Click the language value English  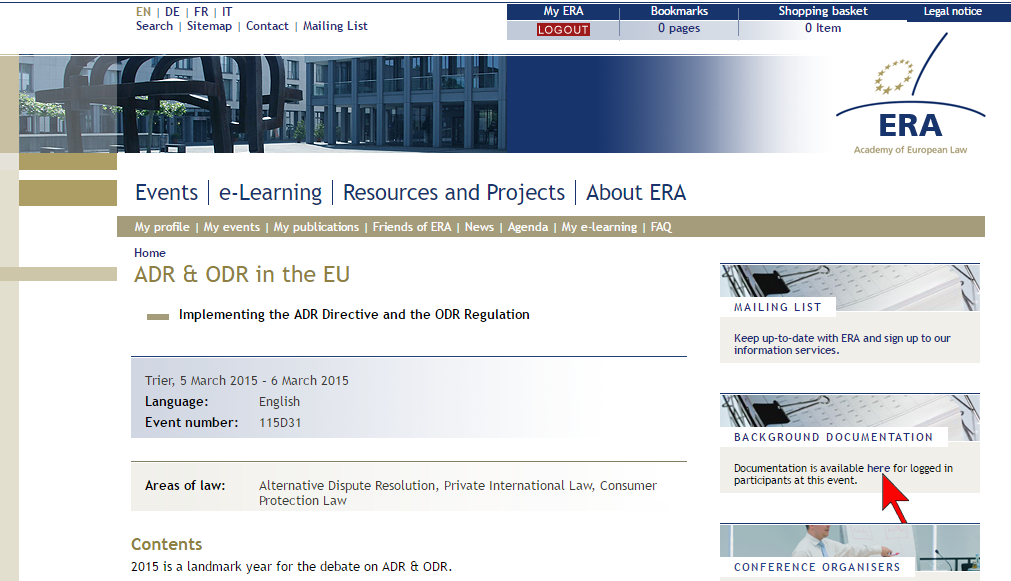(x=279, y=402)
